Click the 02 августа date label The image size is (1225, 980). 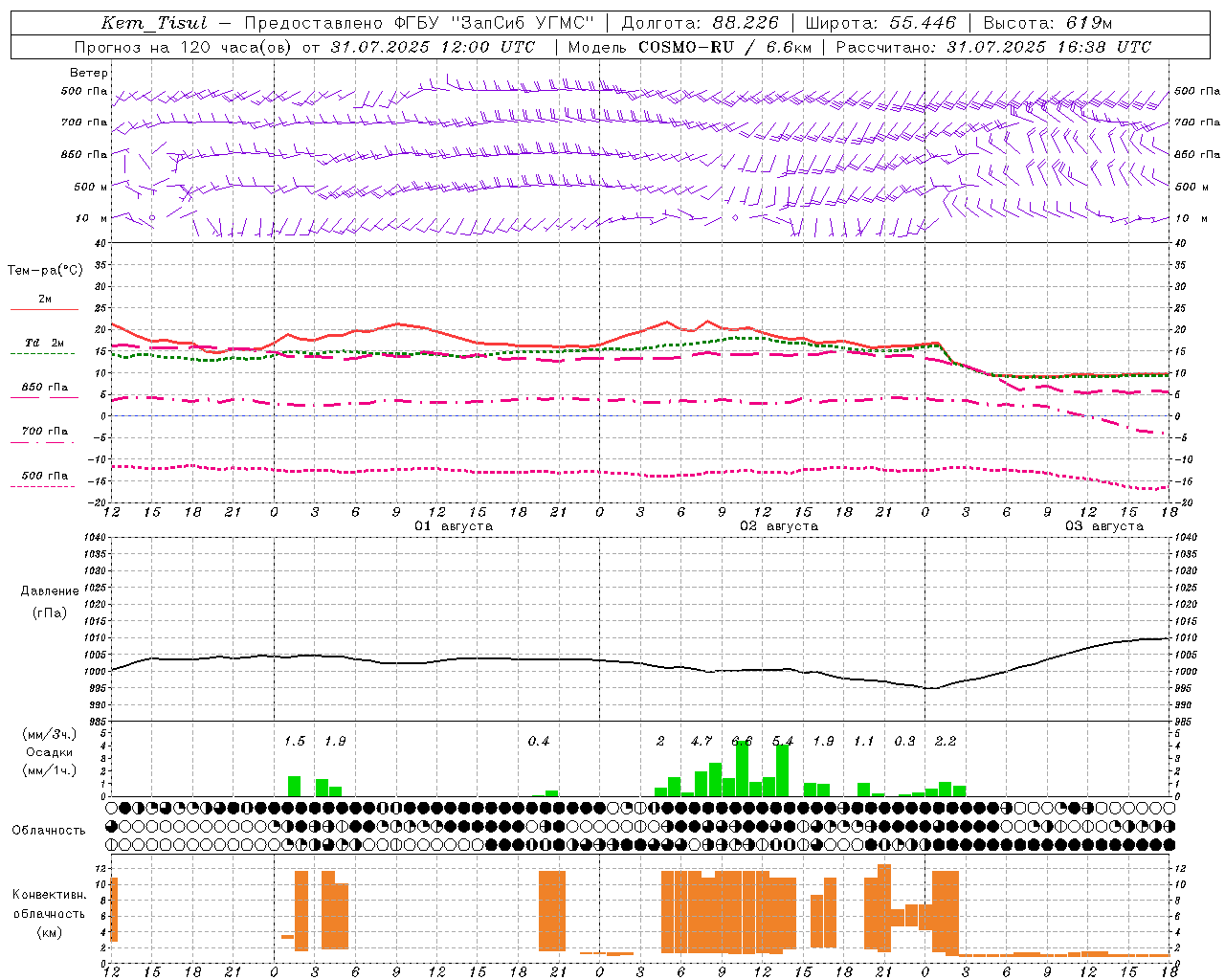coord(779,526)
